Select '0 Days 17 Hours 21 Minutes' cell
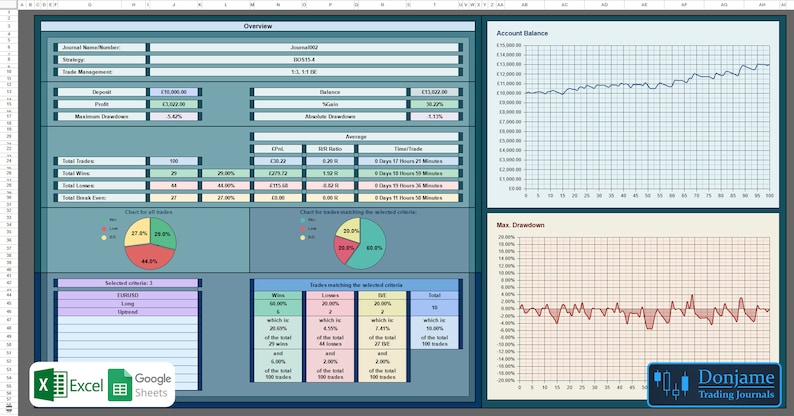The height and width of the screenshot is (416, 794). pyautogui.click(x=408, y=161)
